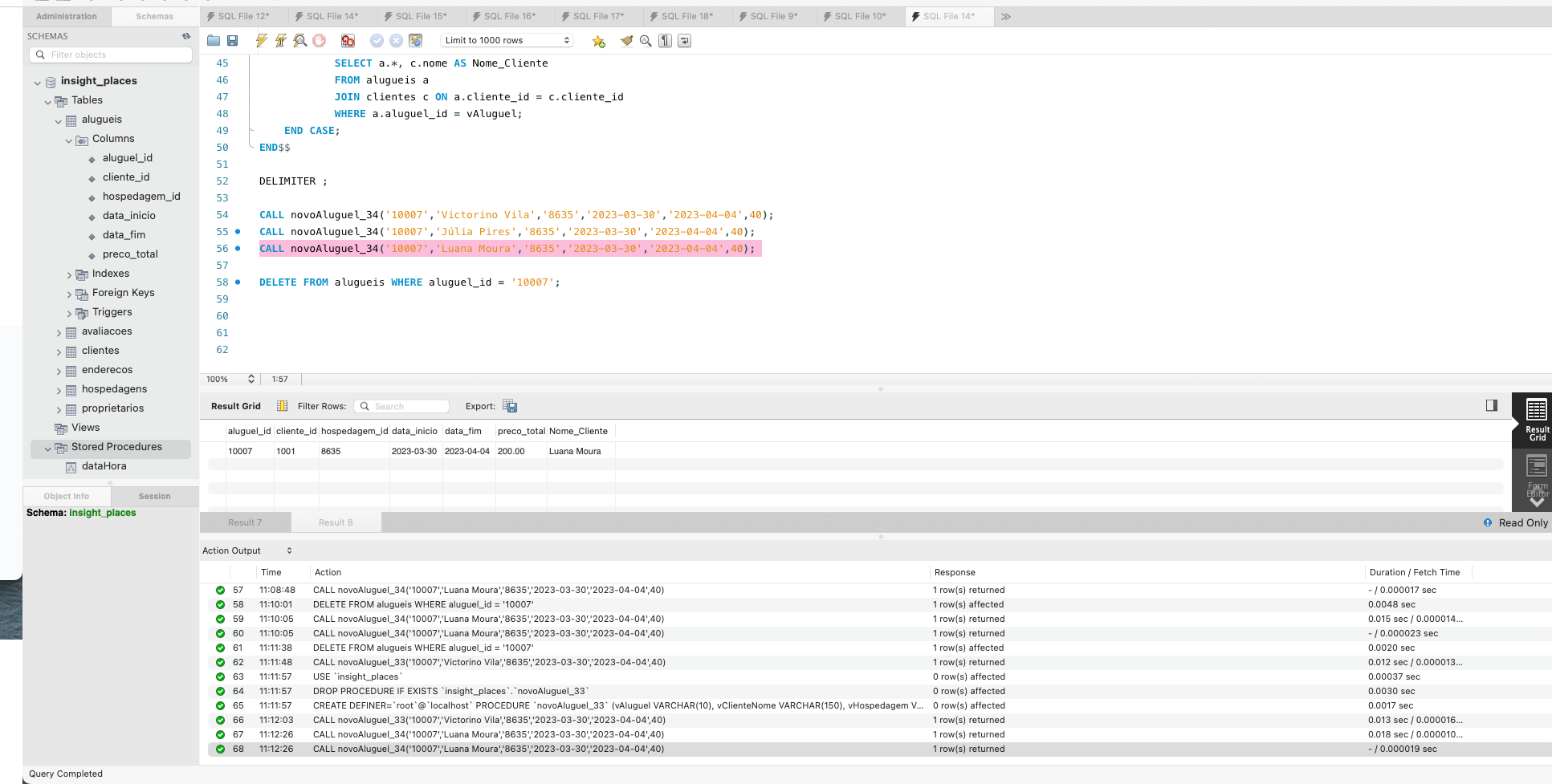The width and height of the screenshot is (1552, 784).
Task: Toggle auto-commit mode
Action: [x=415, y=41]
